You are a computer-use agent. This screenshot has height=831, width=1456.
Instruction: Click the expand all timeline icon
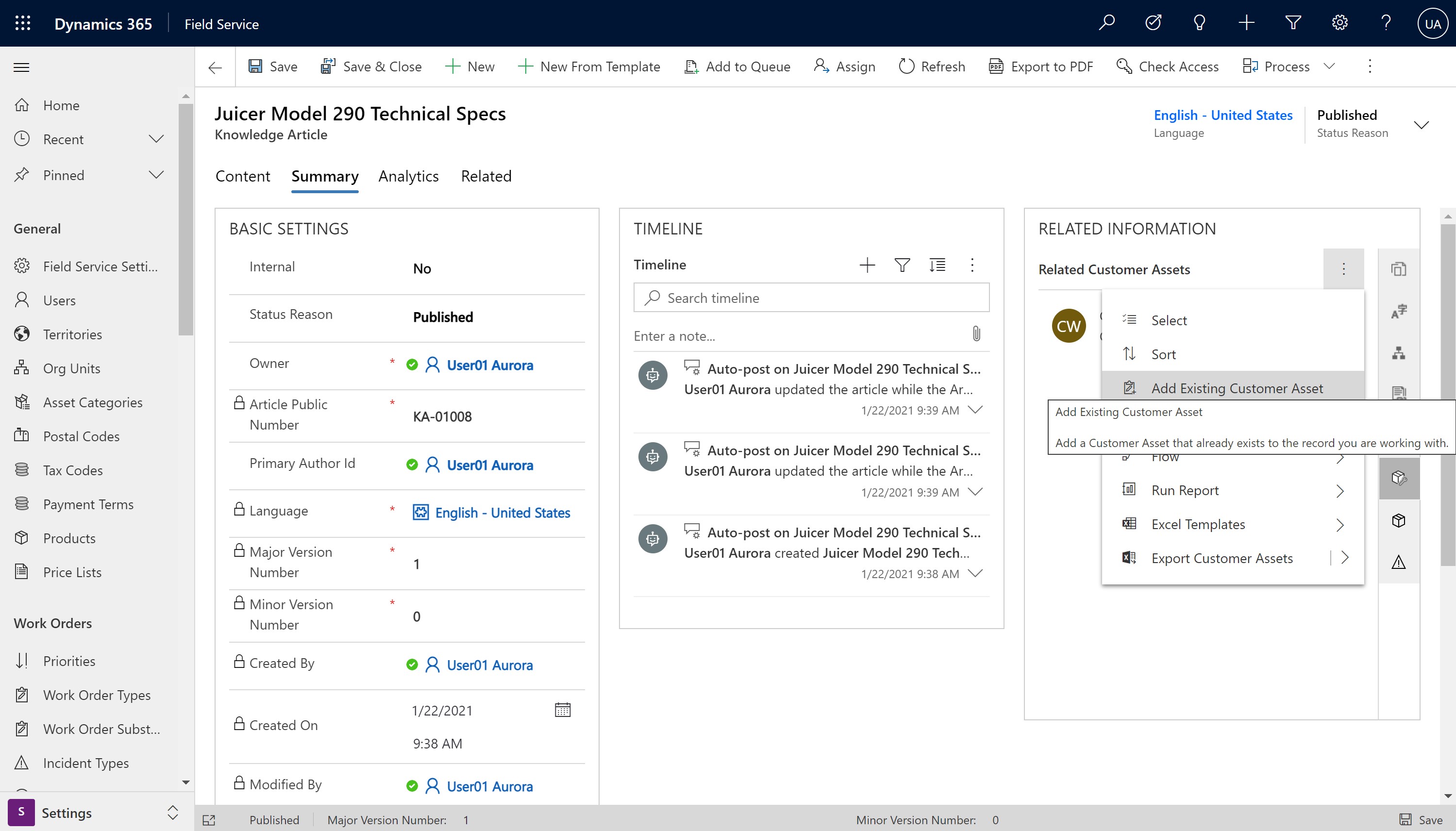click(937, 263)
